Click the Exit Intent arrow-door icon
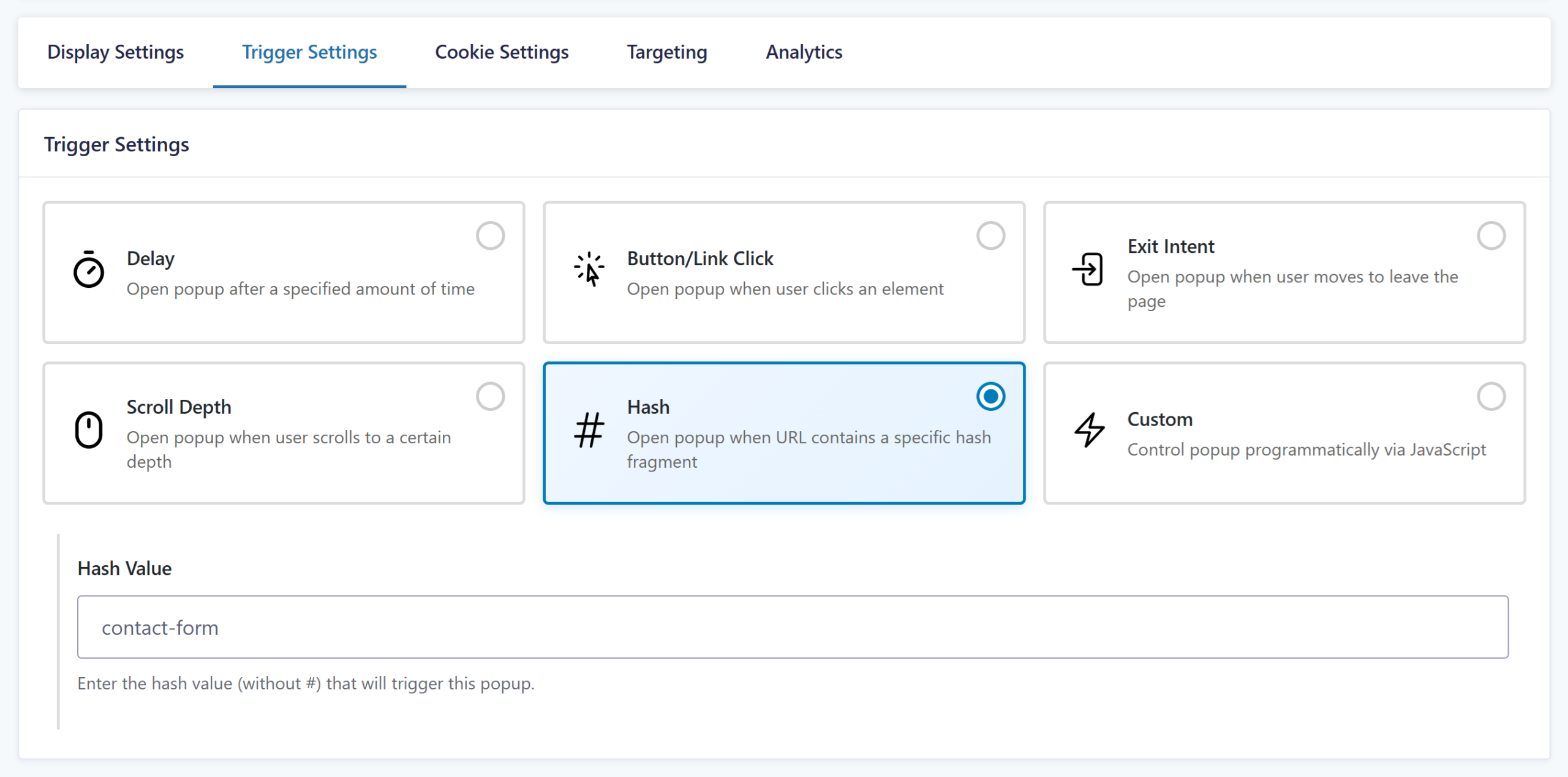 1088,269
